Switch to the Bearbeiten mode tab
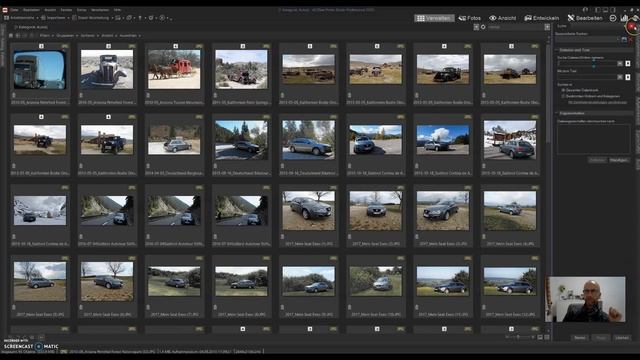Screen dimensions: 640x360 (x=585, y=18)
